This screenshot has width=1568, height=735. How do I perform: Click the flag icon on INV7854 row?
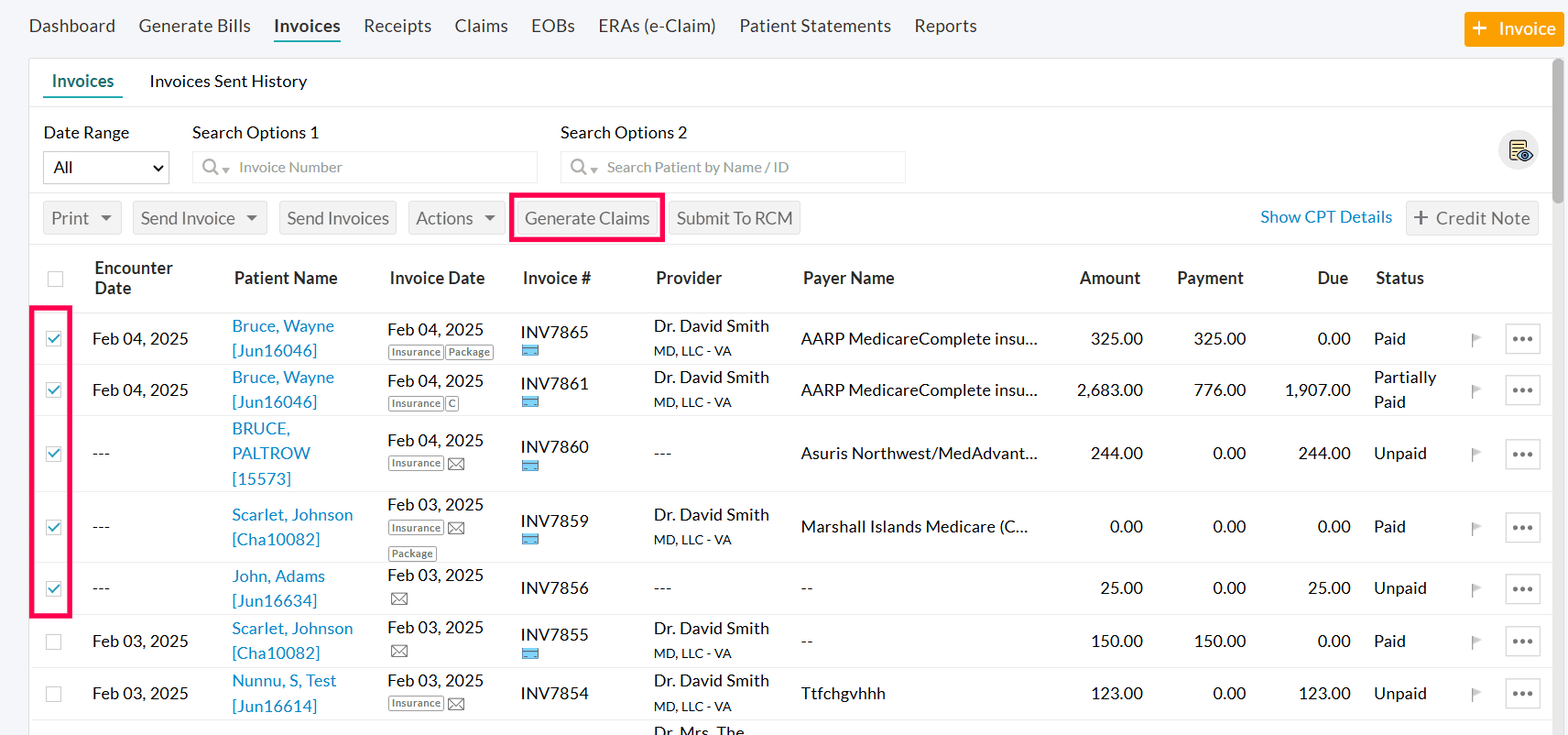[x=1475, y=695]
